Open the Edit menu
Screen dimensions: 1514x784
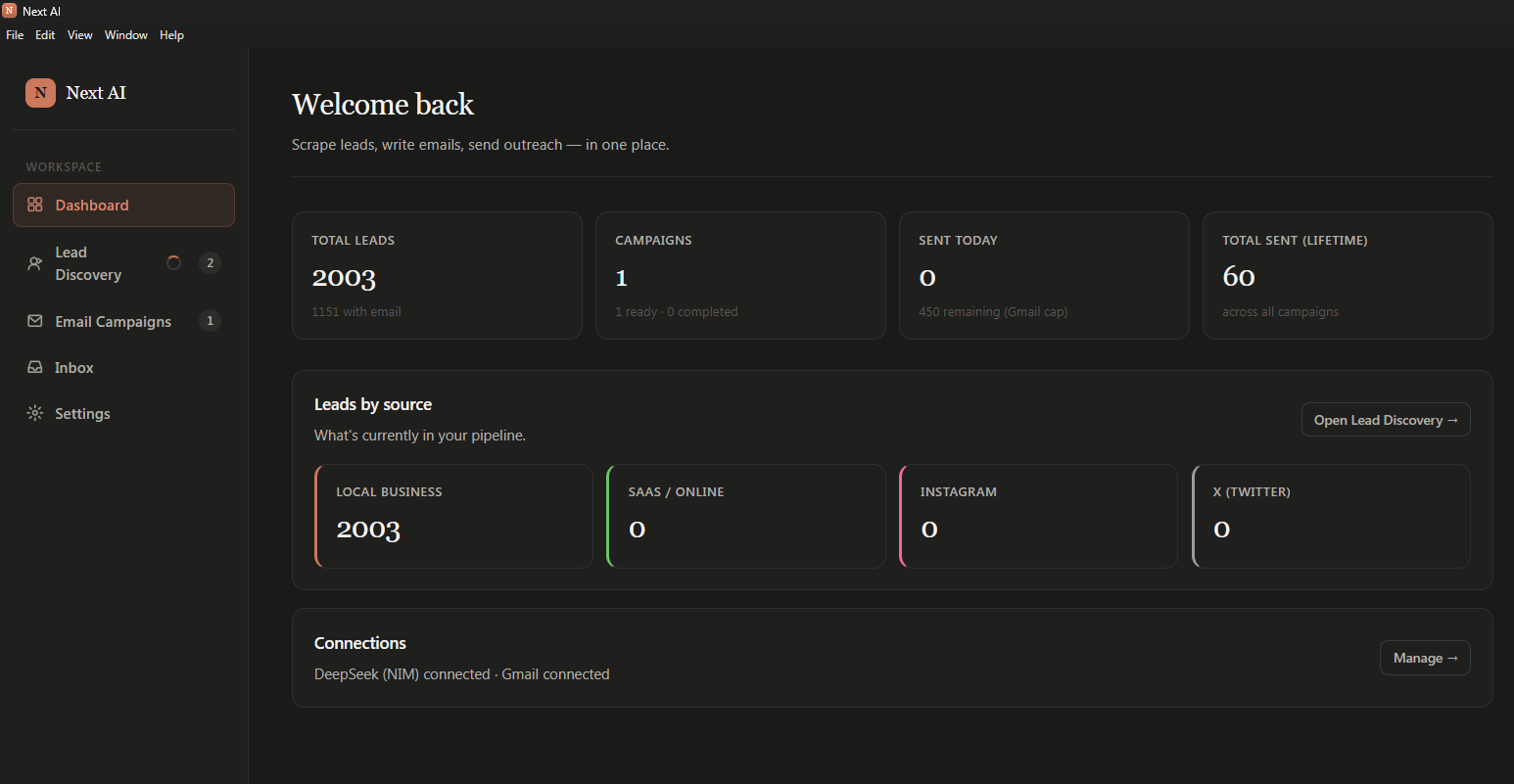[45, 35]
